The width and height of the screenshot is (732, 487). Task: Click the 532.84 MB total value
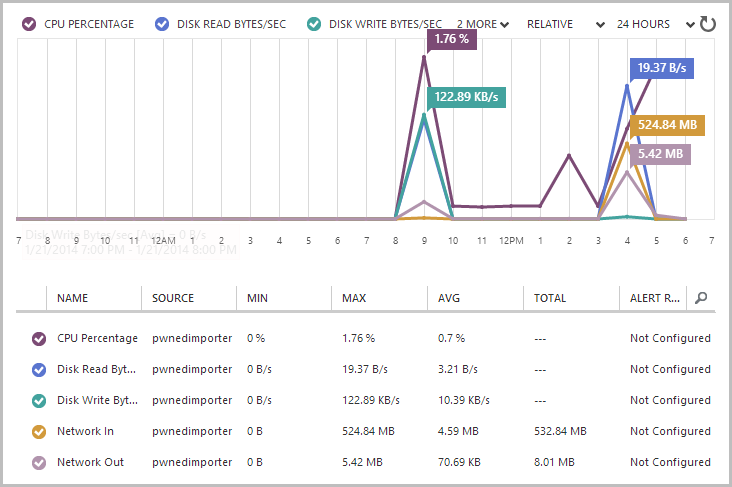[560, 431]
